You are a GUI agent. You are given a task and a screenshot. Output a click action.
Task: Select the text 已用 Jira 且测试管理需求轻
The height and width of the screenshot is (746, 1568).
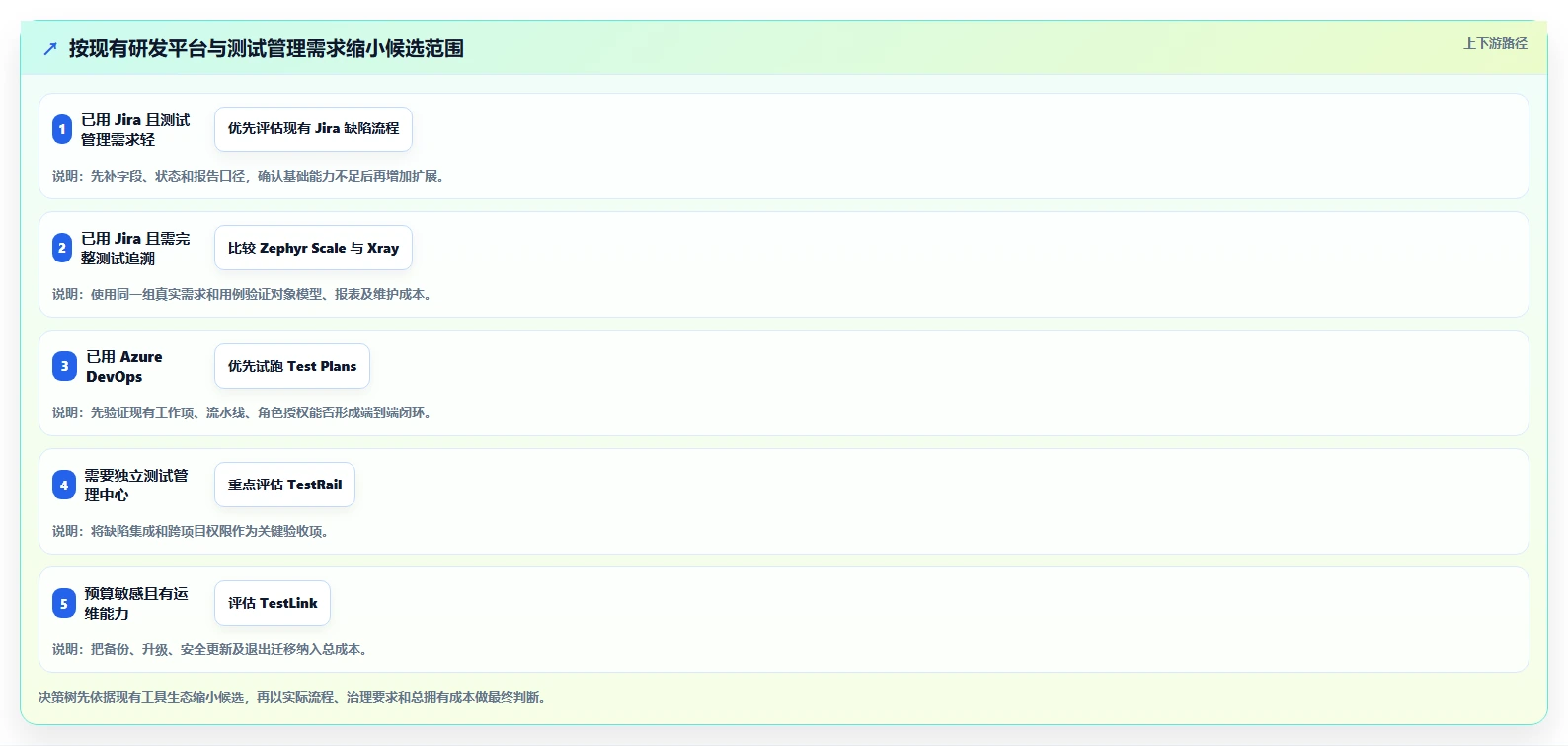pyautogui.click(x=135, y=129)
